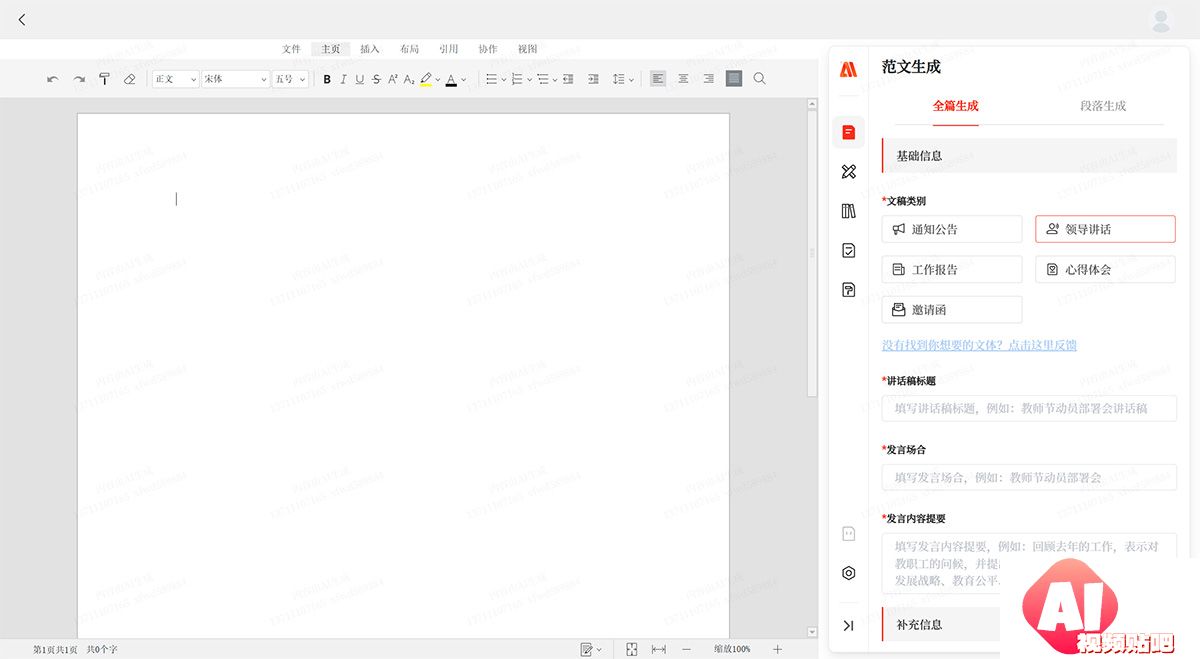The width and height of the screenshot is (1200, 659).
Task: Focus the 发言场合 input field
Action: tap(1029, 477)
